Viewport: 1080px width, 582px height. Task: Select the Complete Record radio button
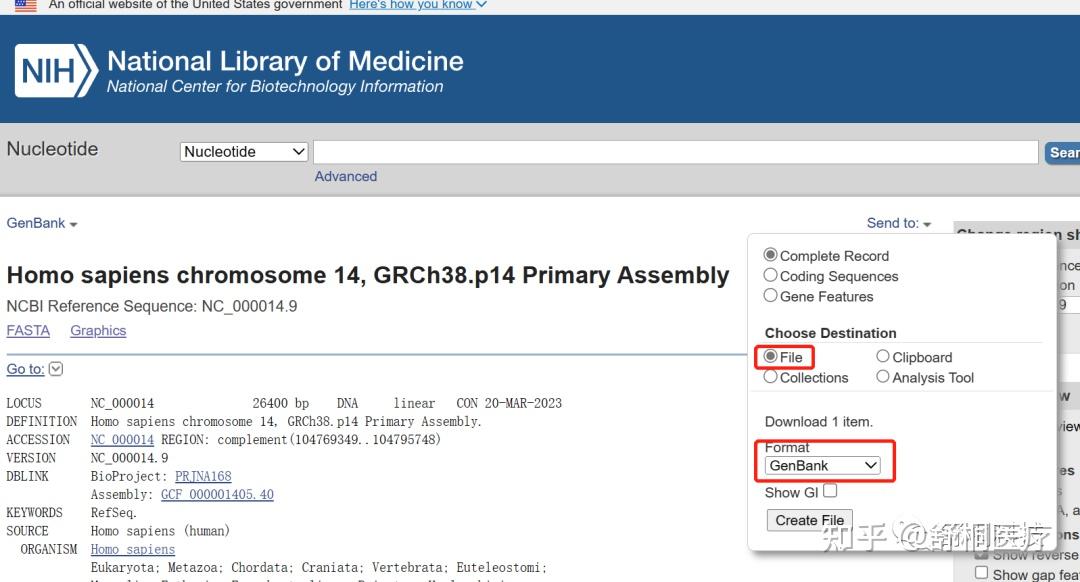[x=770, y=255]
